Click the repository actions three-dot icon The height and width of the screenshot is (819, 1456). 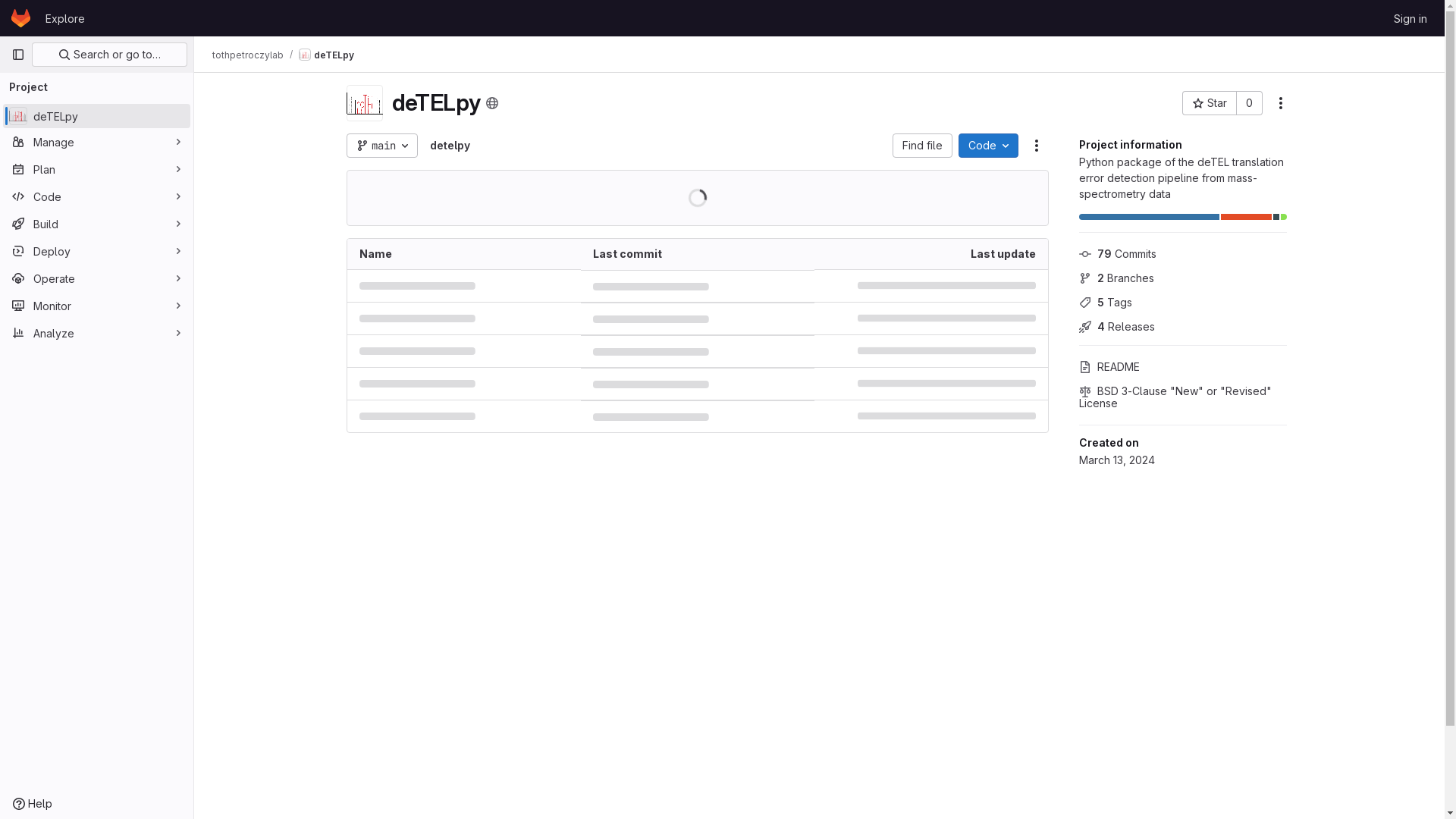pyautogui.click(x=1036, y=146)
